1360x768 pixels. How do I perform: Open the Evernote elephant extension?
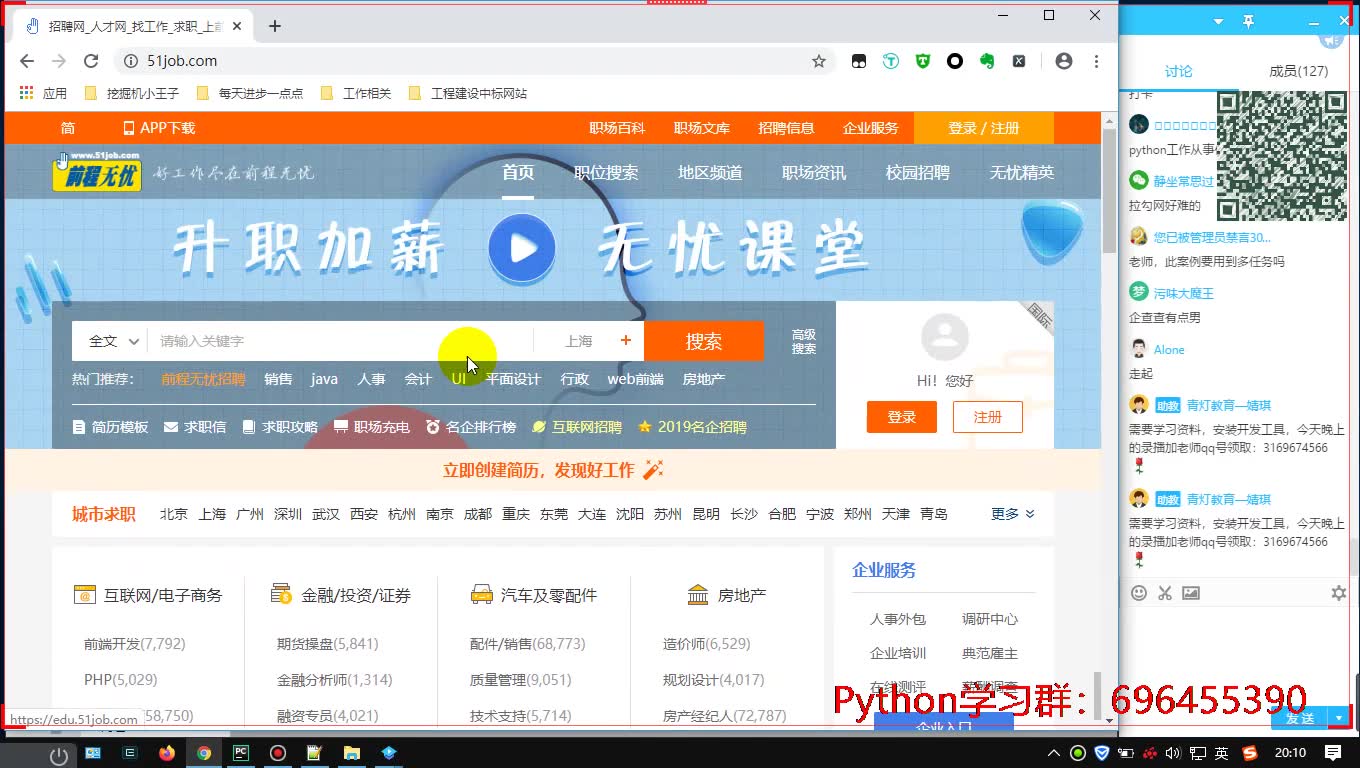click(x=987, y=61)
